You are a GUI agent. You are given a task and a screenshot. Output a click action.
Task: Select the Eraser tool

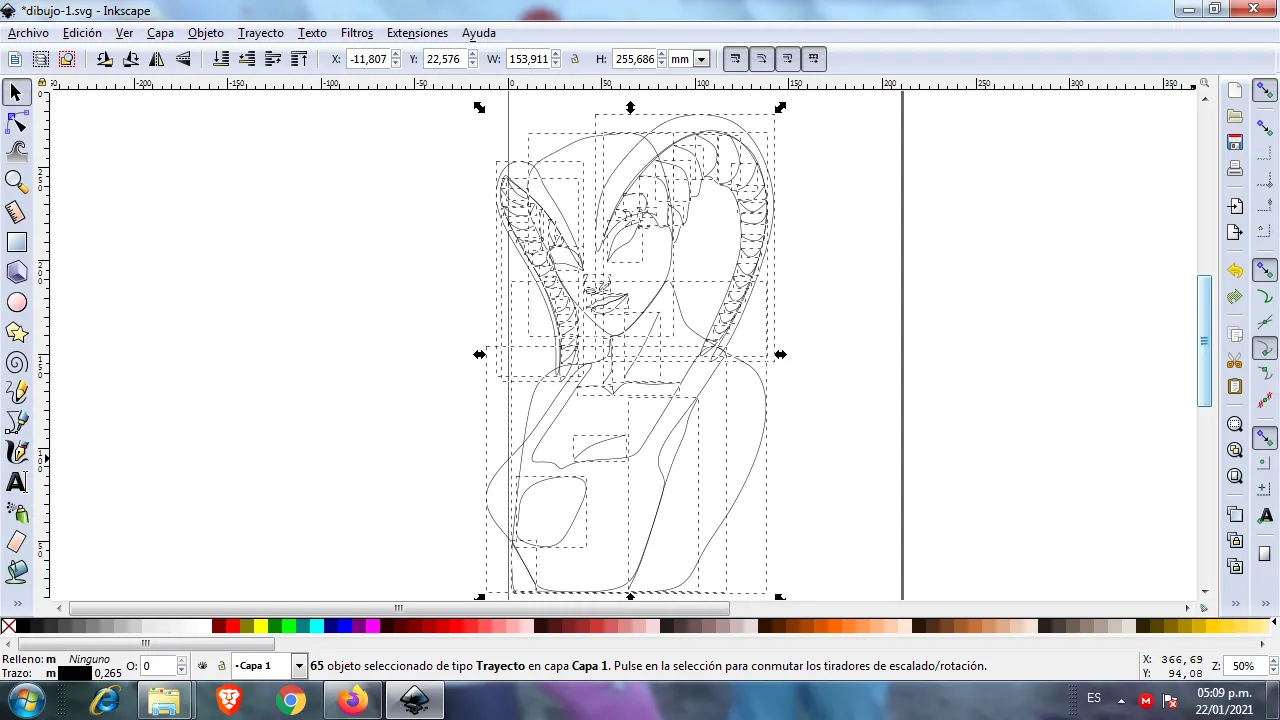point(16,542)
